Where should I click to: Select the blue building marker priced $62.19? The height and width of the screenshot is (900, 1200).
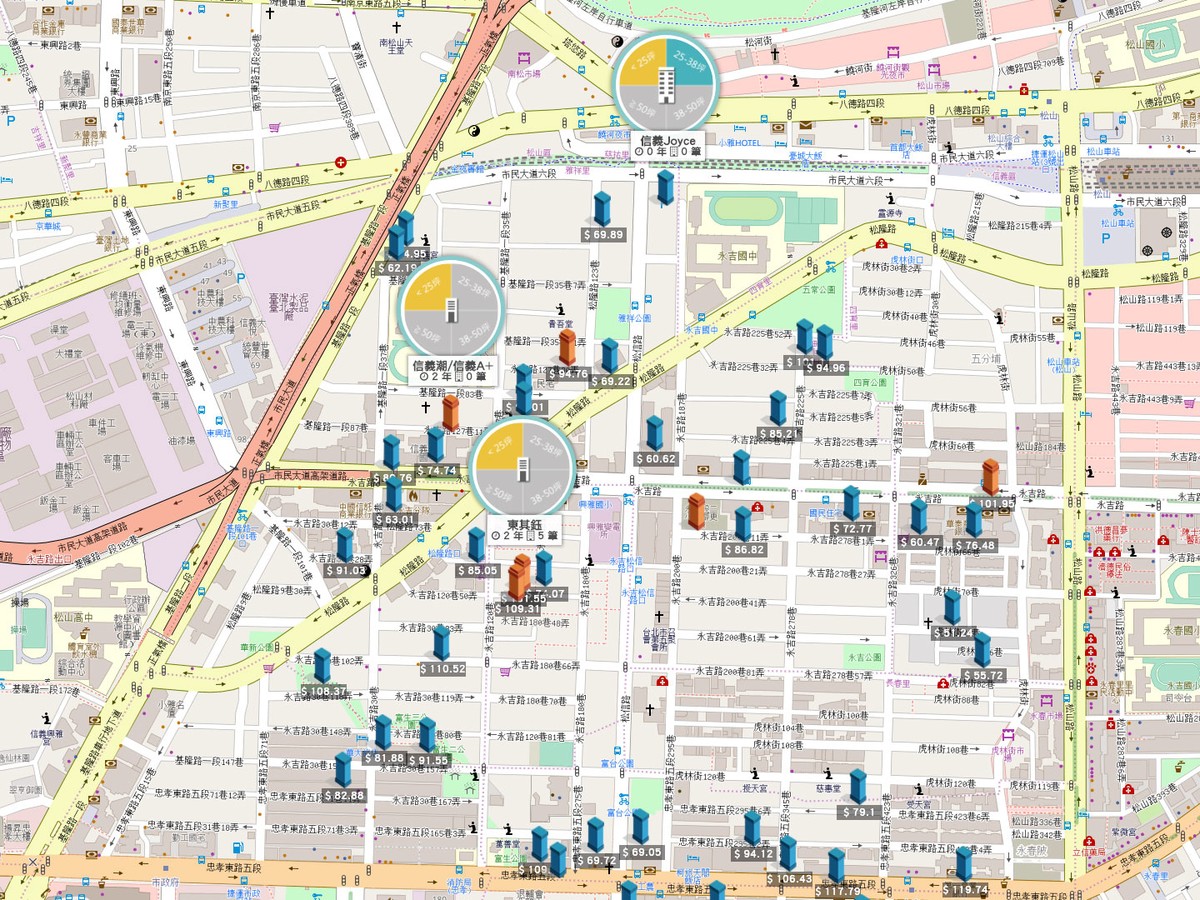coord(396,243)
